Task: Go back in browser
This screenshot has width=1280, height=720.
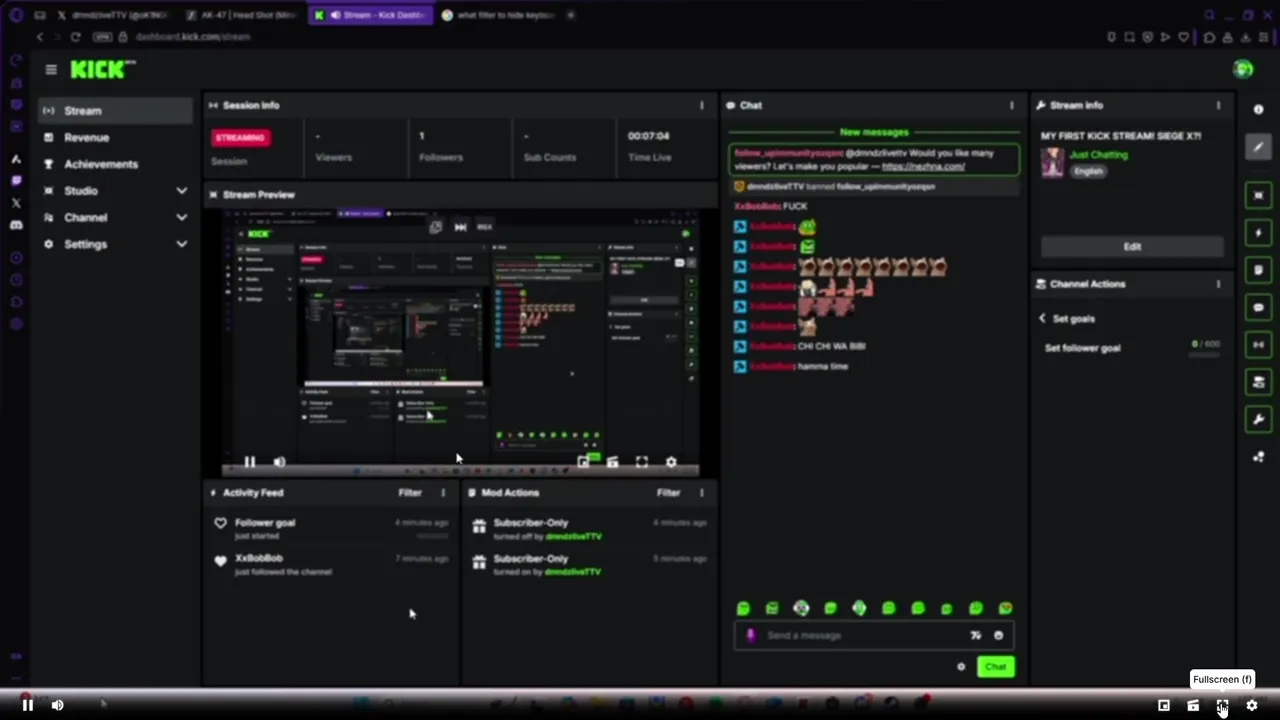Action: [40, 37]
